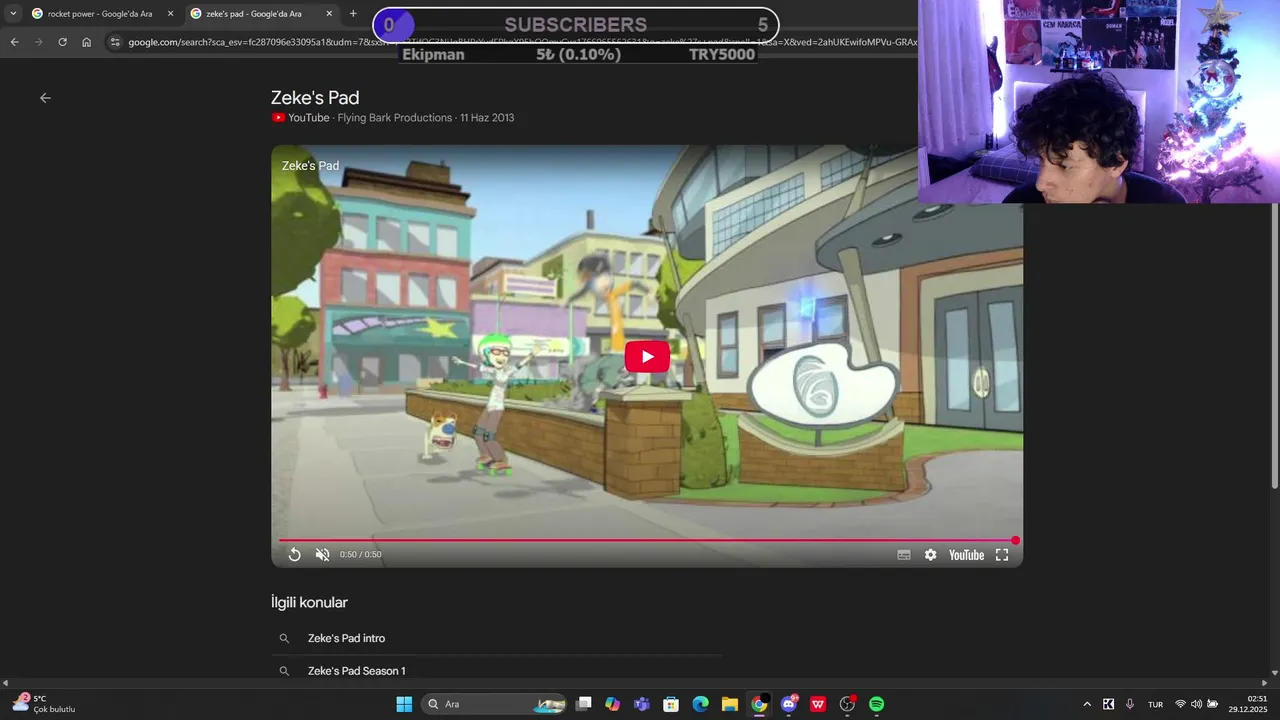Open OBS Studio from taskbar

[x=847, y=704]
